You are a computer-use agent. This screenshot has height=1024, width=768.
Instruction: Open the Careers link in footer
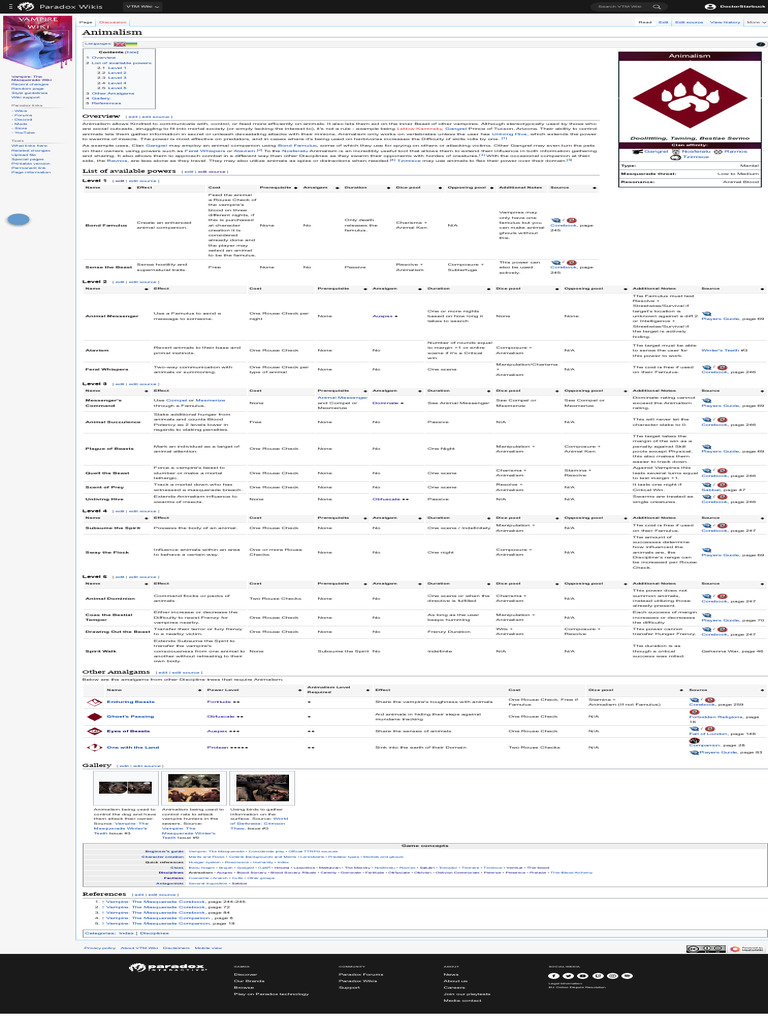pos(454,987)
